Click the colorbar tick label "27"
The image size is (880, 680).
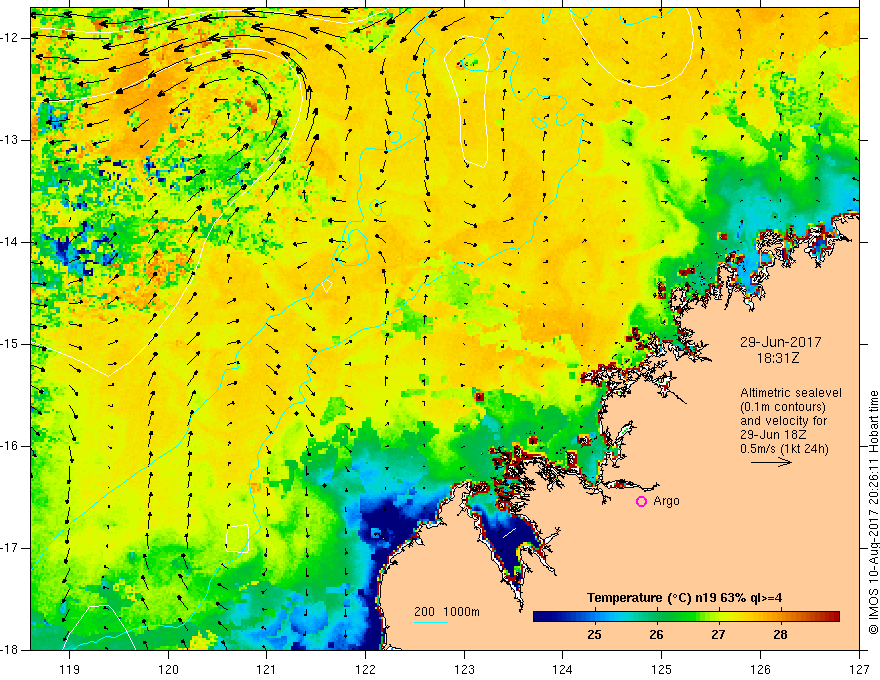point(718,635)
